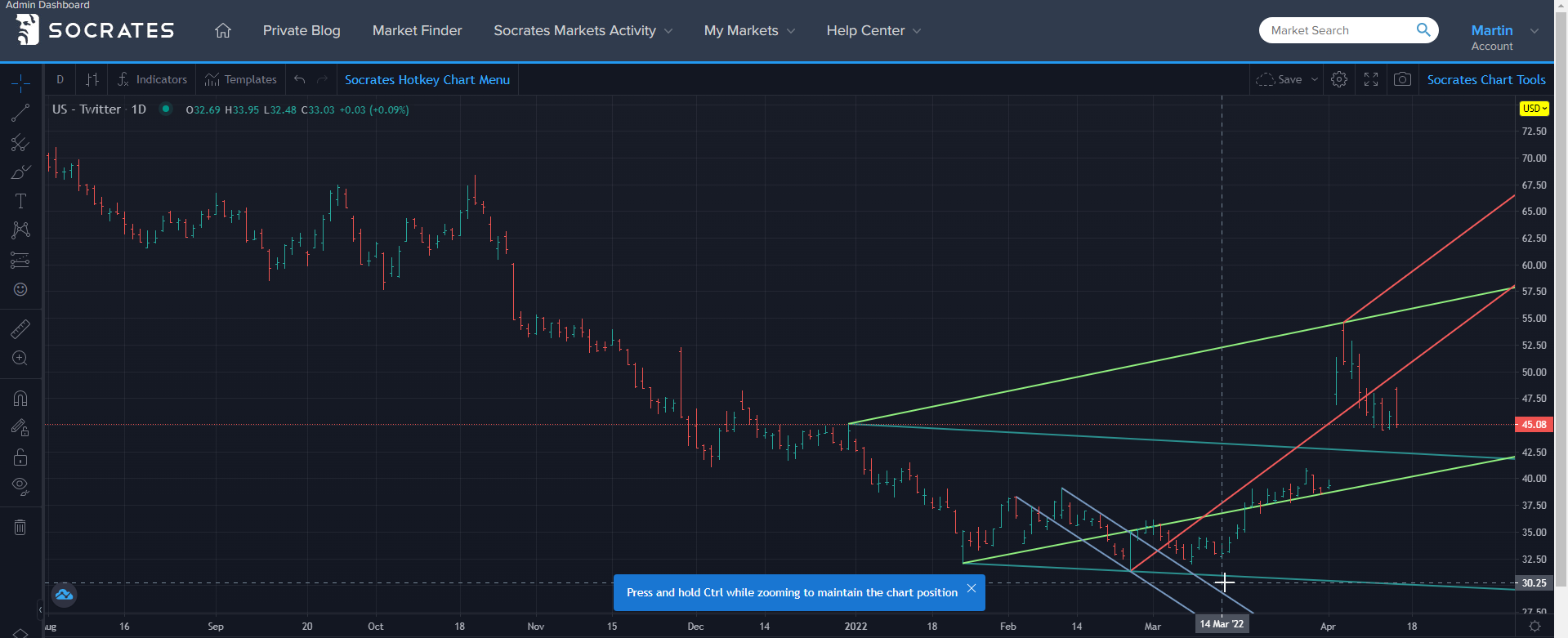Hide all drawings with eye icon
Image resolution: width=1568 pixels, height=638 pixels.
(x=20, y=487)
